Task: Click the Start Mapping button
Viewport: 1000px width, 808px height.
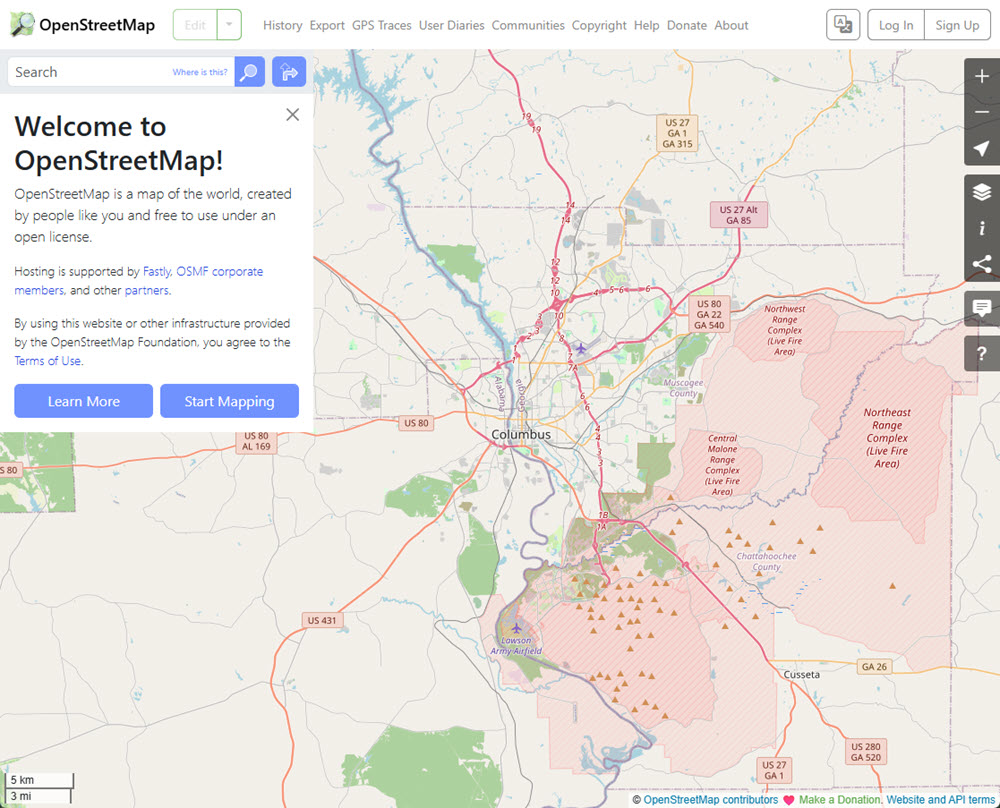Action: (230, 401)
